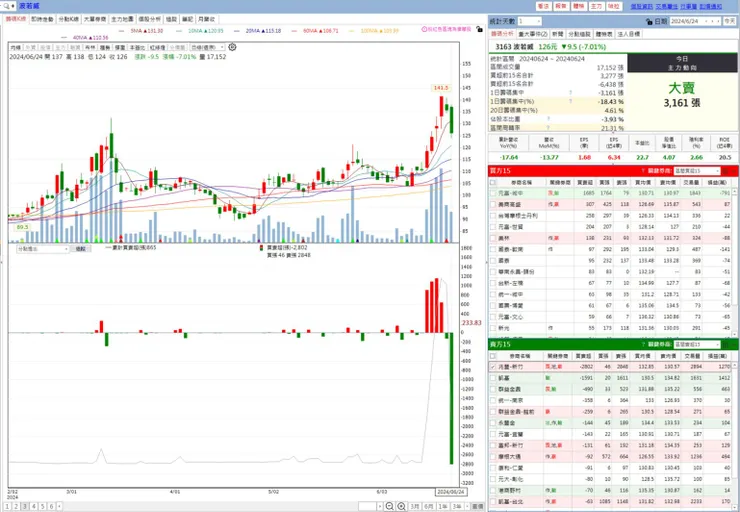Switch to the 月營收 tab
The width and height of the screenshot is (740, 512).
(x=206, y=19)
